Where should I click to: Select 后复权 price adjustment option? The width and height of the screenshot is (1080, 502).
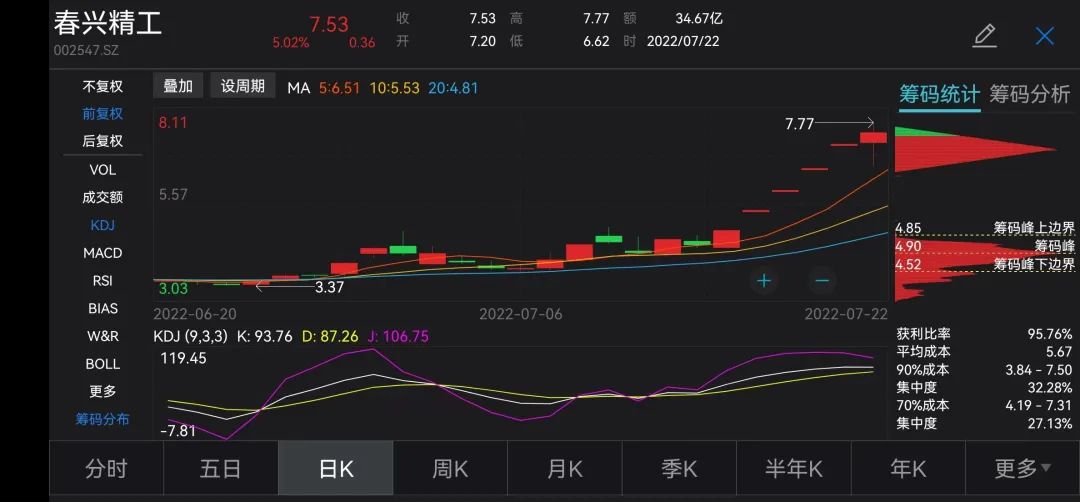102,141
